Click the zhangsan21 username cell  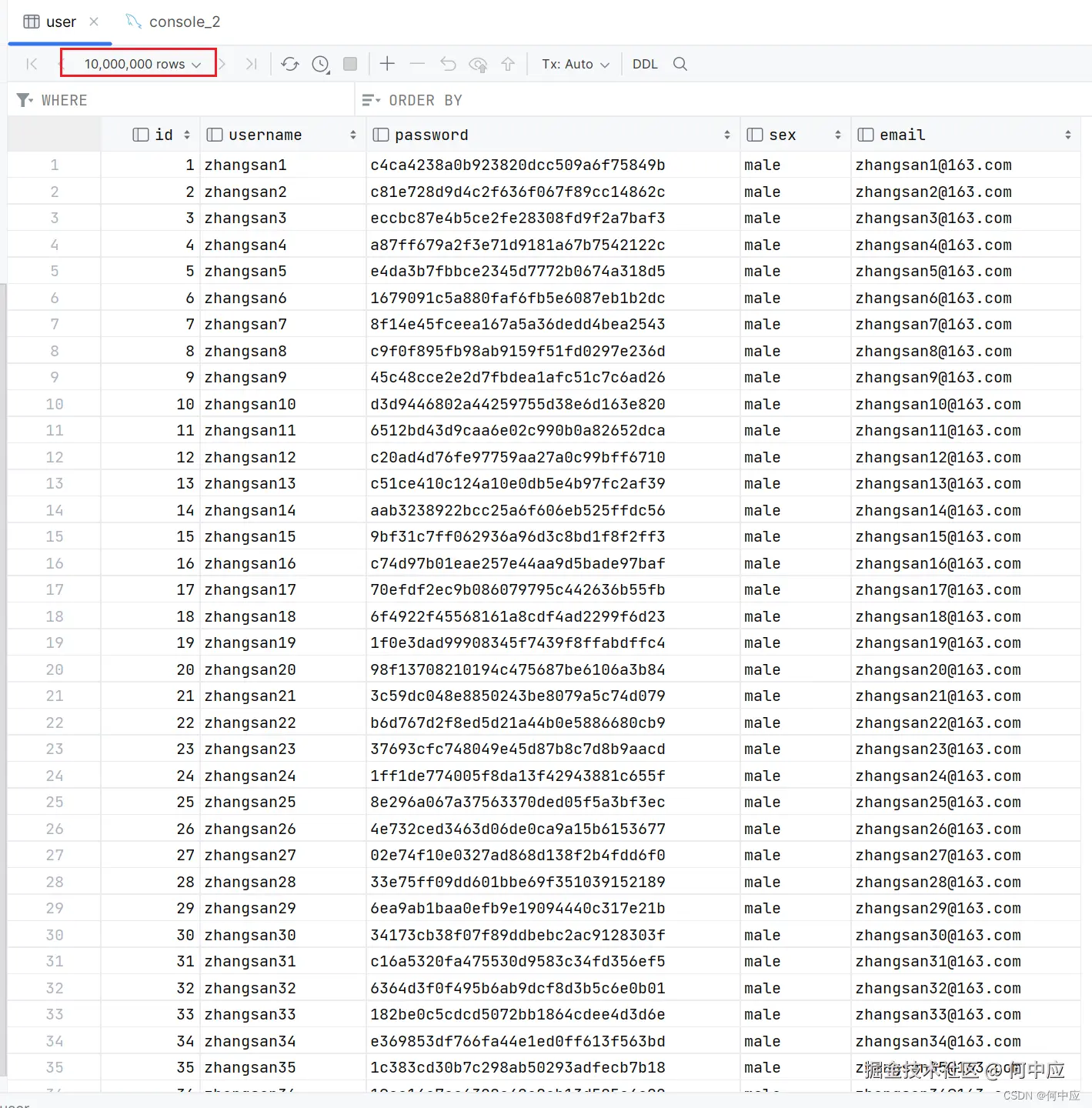coord(283,696)
